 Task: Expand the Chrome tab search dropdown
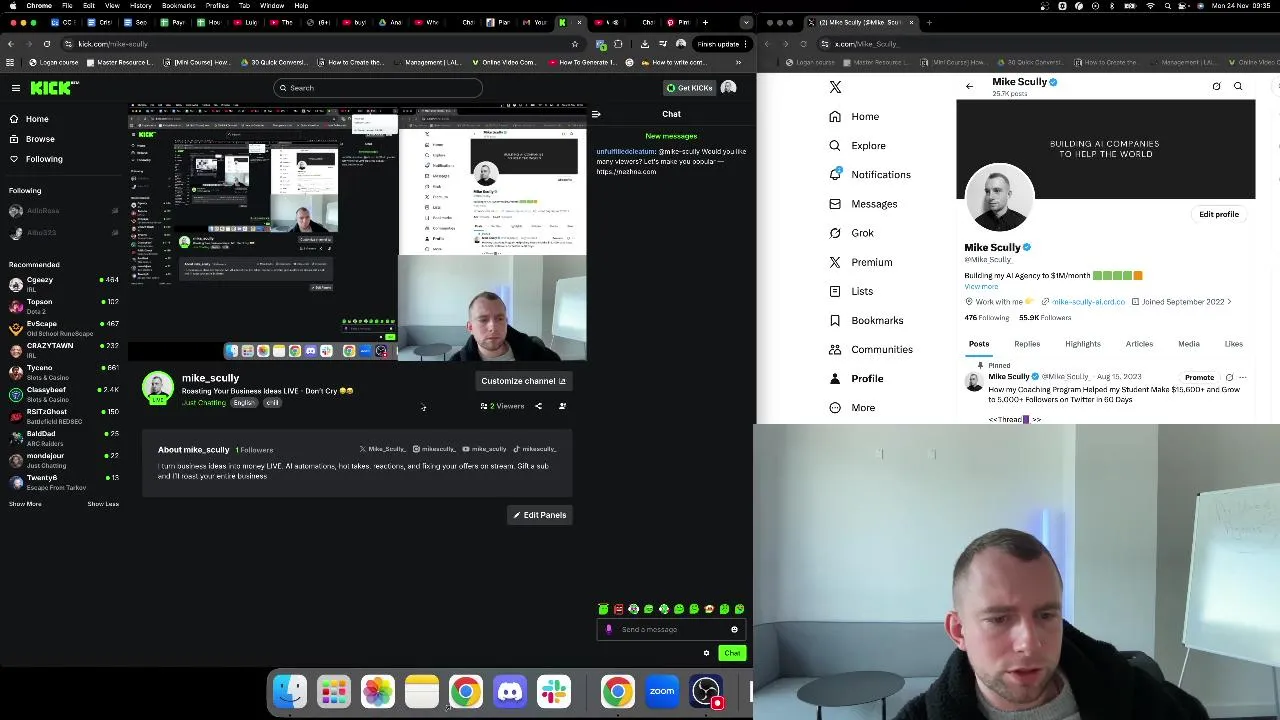point(746,22)
